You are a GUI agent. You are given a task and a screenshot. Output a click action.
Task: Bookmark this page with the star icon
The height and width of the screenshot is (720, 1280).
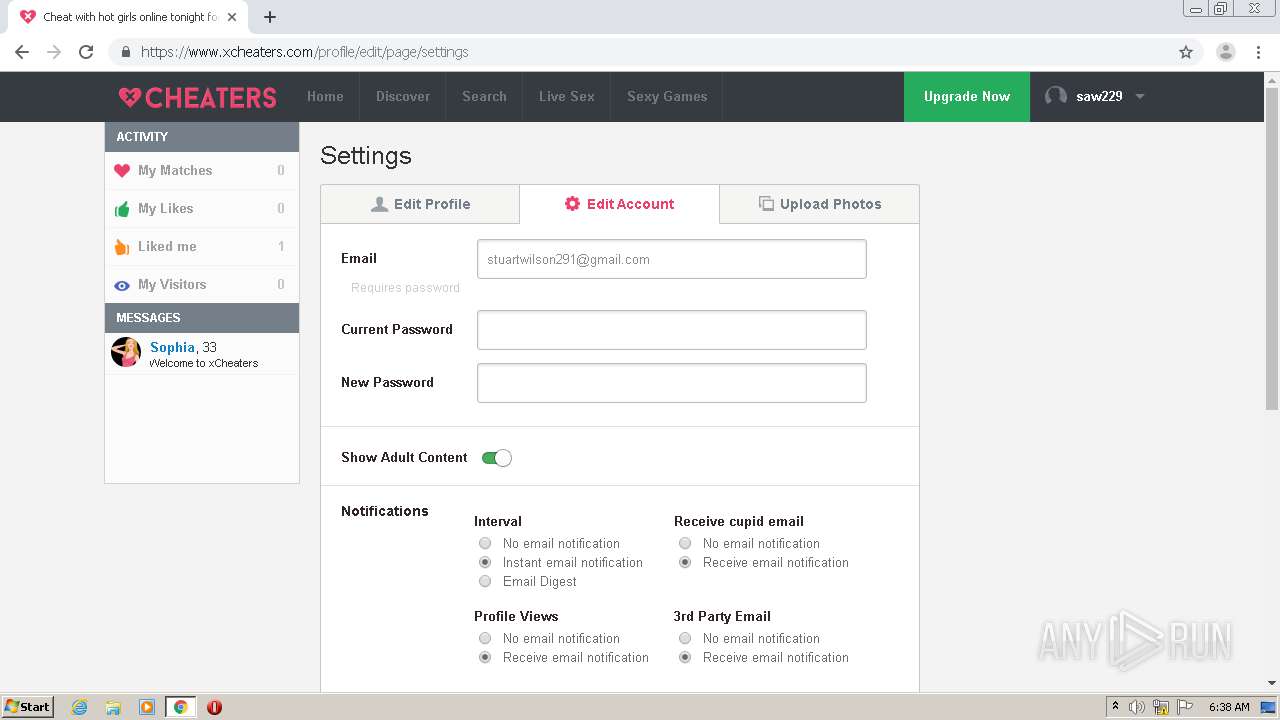[x=1186, y=52]
